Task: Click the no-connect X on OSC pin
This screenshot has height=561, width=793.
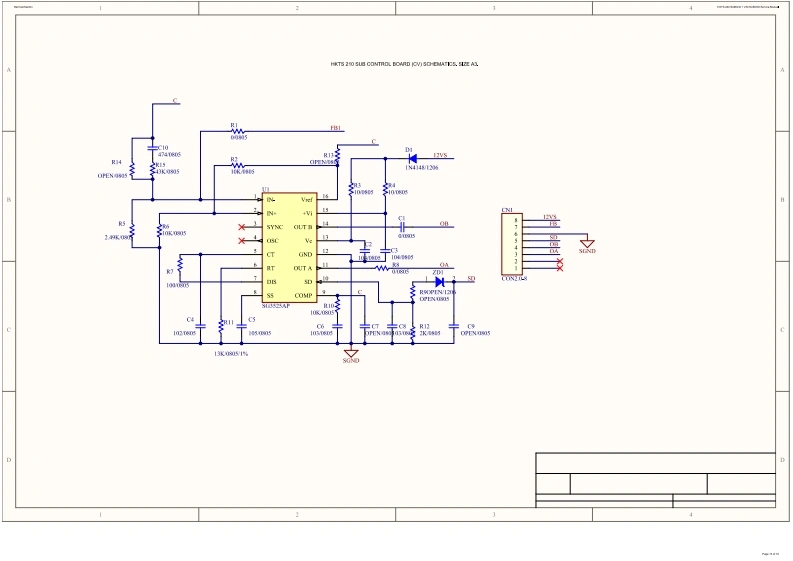Action: [x=242, y=240]
